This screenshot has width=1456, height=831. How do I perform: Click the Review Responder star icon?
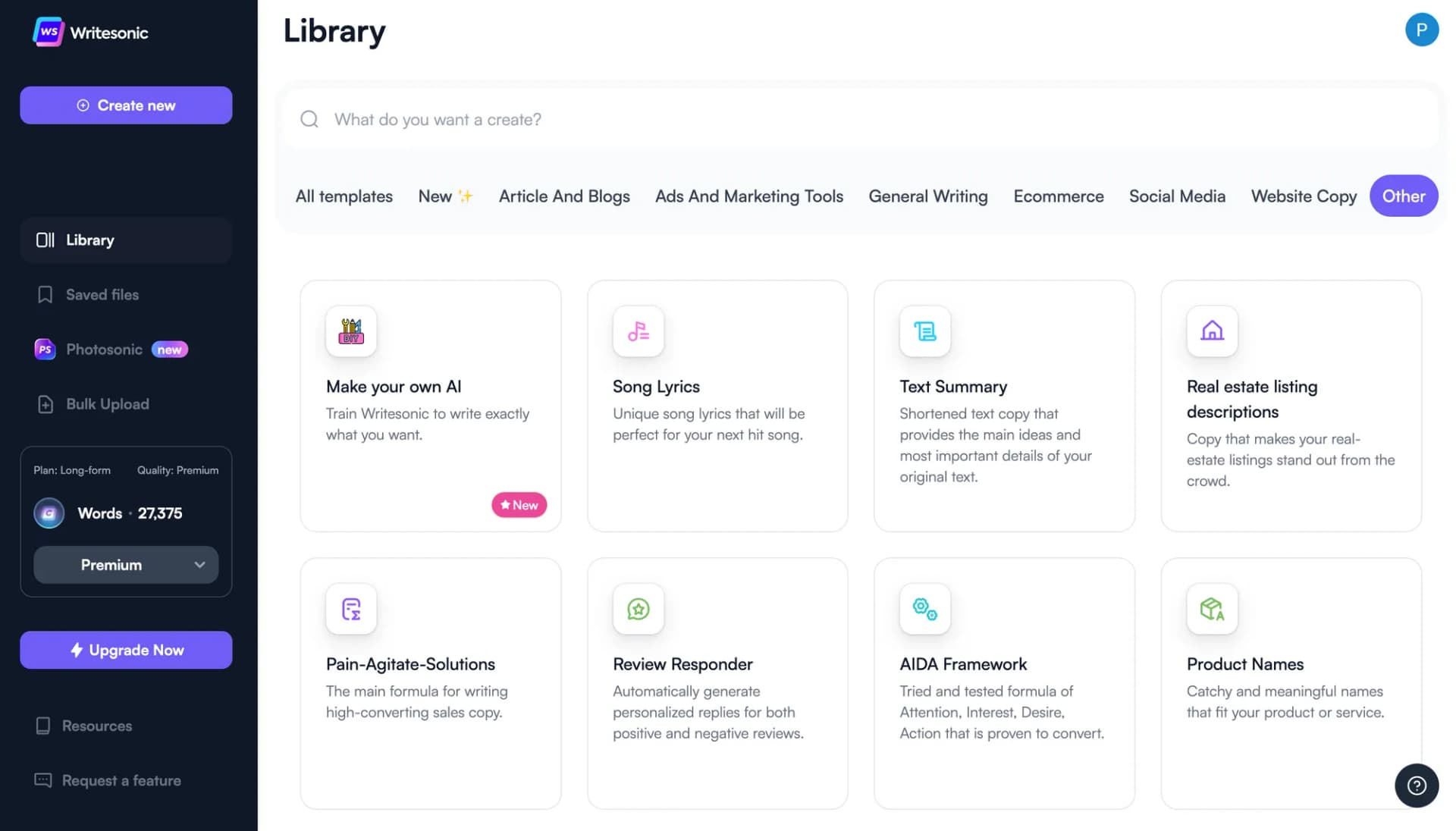[638, 608]
